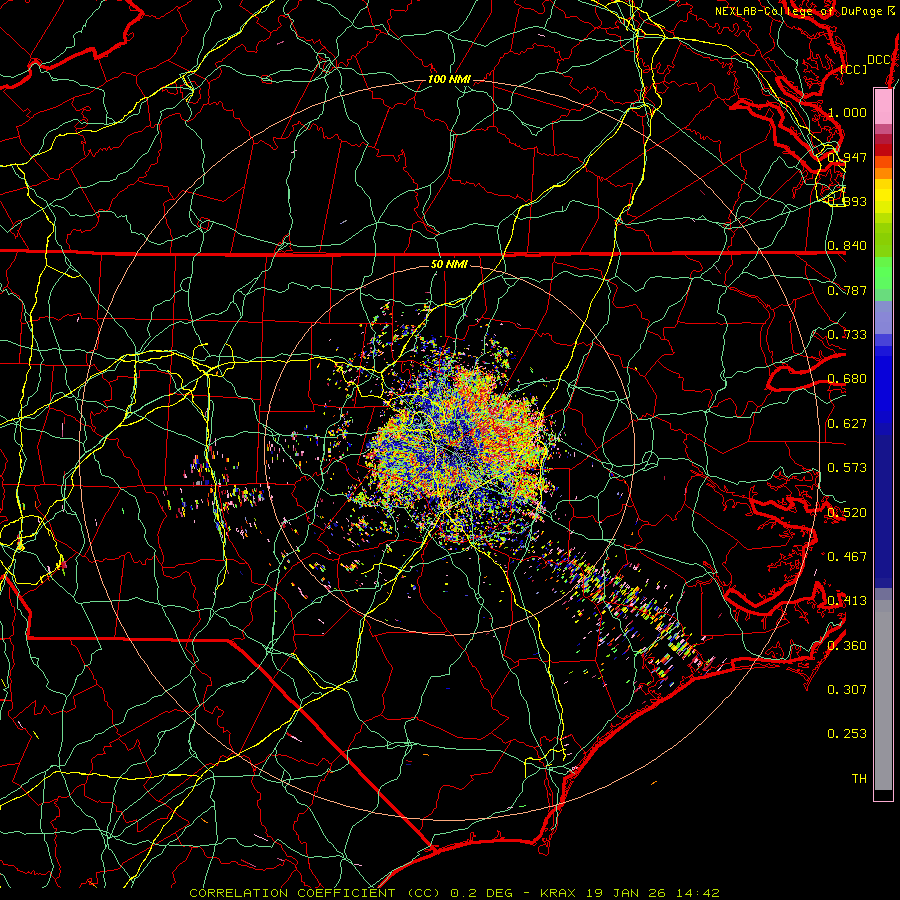Viewport: 900px width, 900px height.
Task: Click the 0.680 color scale value
Action: (847, 379)
